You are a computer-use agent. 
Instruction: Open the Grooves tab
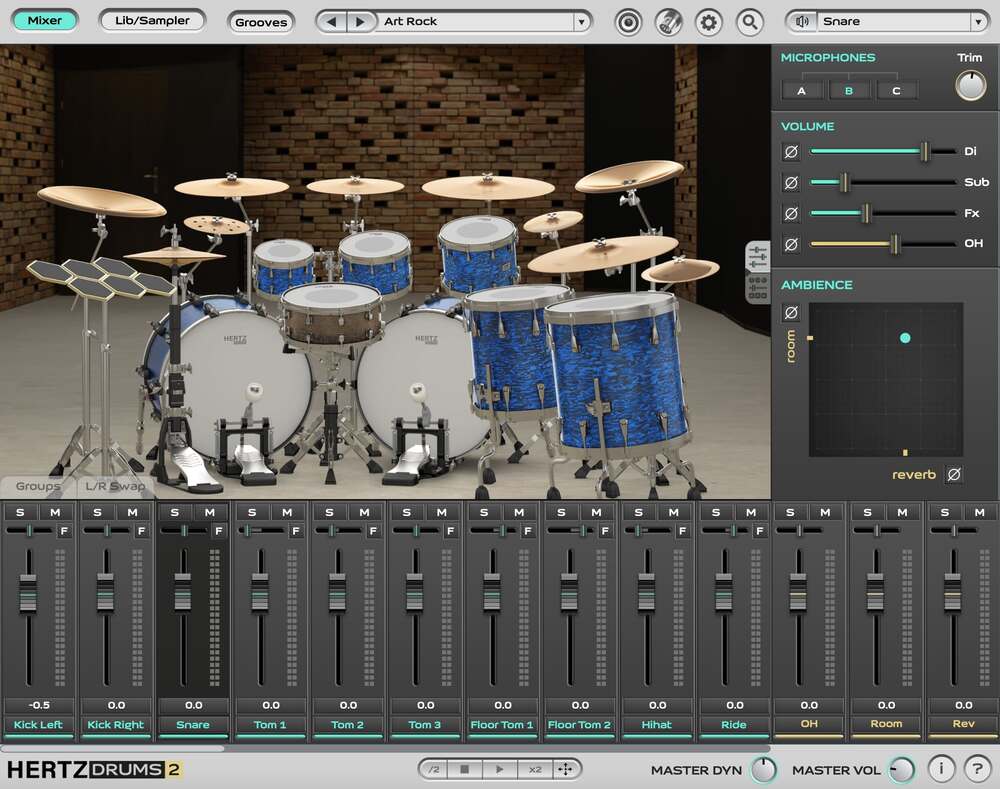[x=261, y=22]
